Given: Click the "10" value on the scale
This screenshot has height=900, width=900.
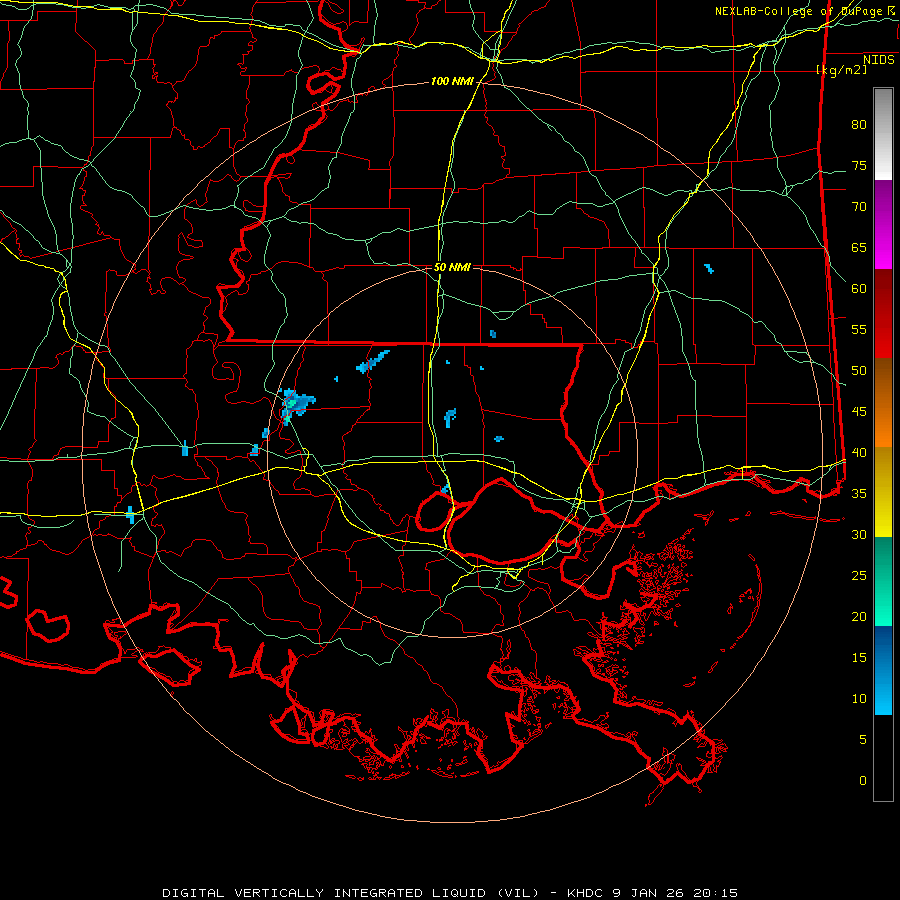Looking at the screenshot, I should click(859, 699).
